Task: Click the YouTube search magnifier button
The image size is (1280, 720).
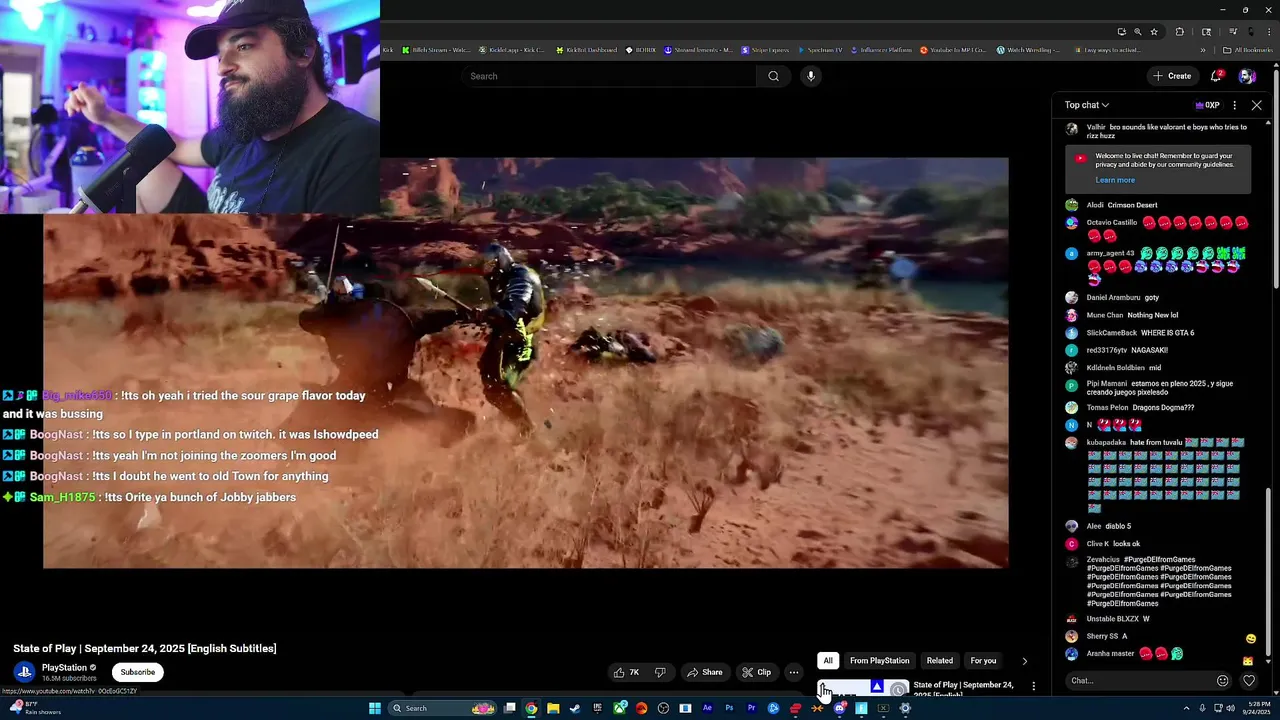Action: click(x=773, y=76)
